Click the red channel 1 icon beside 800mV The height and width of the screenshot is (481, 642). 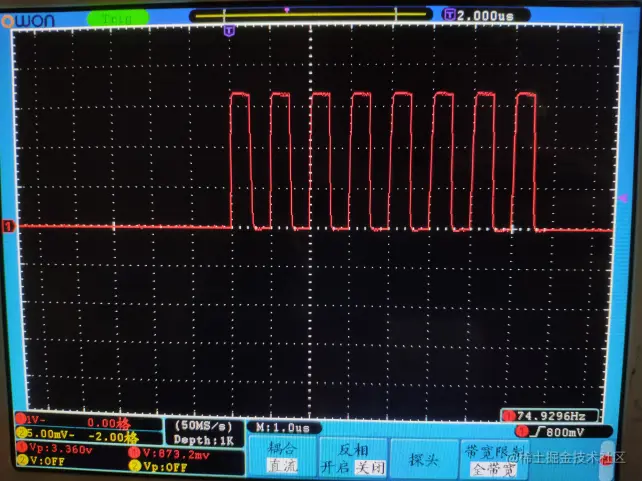pyautogui.click(x=522, y=431)
